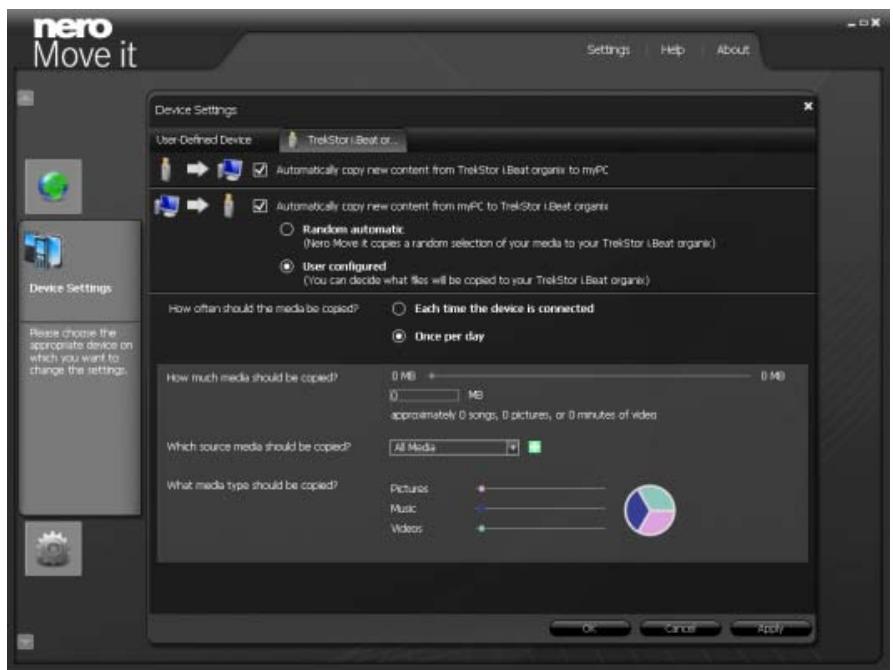Click the green square beside All Media

click(x=535, y=447)
